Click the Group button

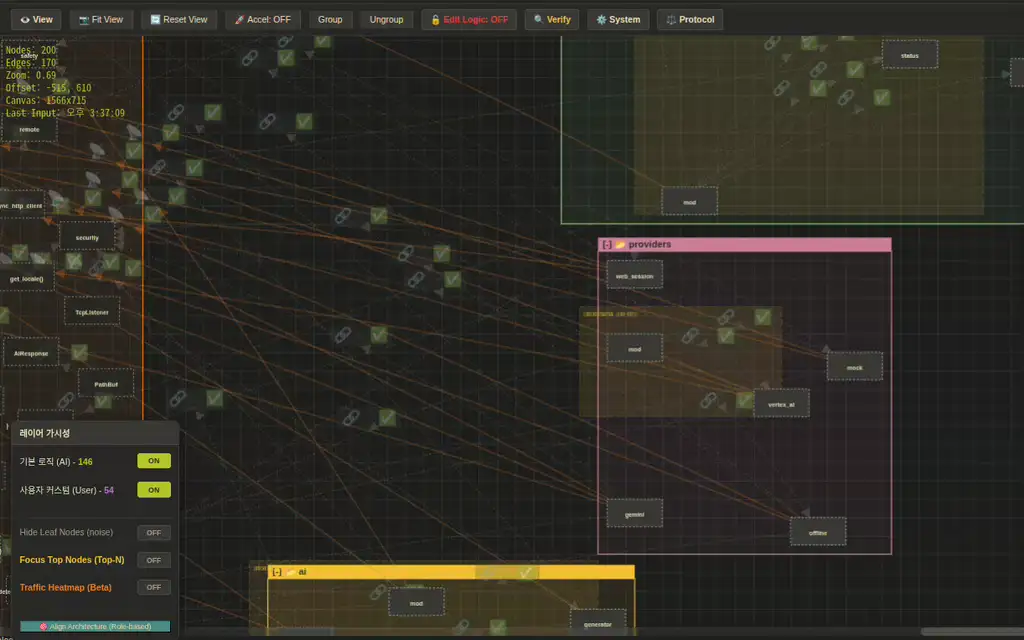[x=330, y=20]
